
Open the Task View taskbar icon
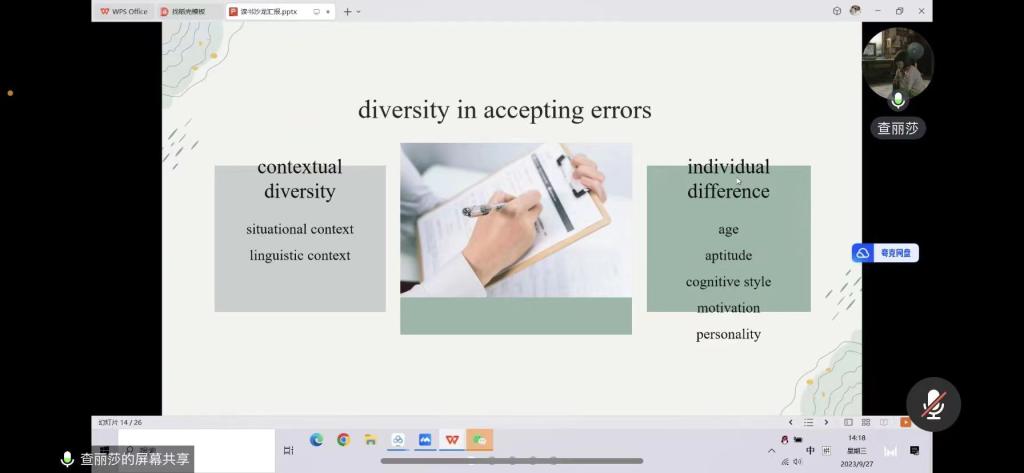click(x=288, y=450)
